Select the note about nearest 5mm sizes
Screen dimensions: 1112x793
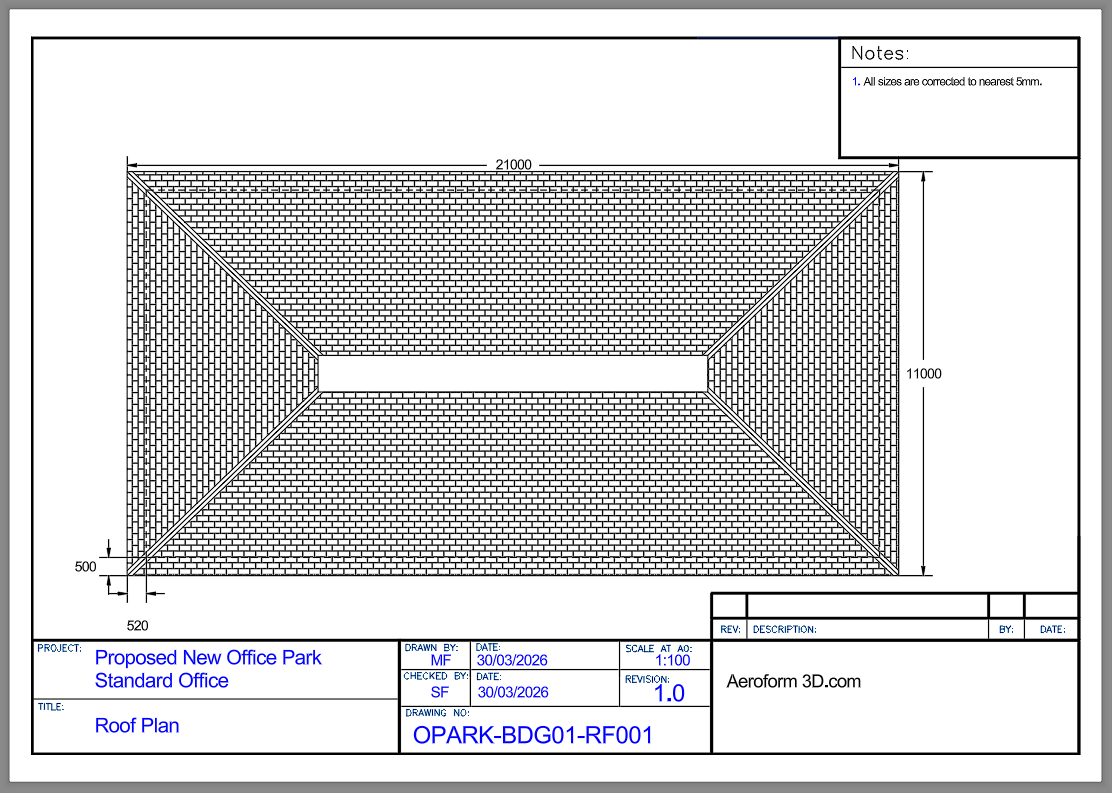point(947,82)
